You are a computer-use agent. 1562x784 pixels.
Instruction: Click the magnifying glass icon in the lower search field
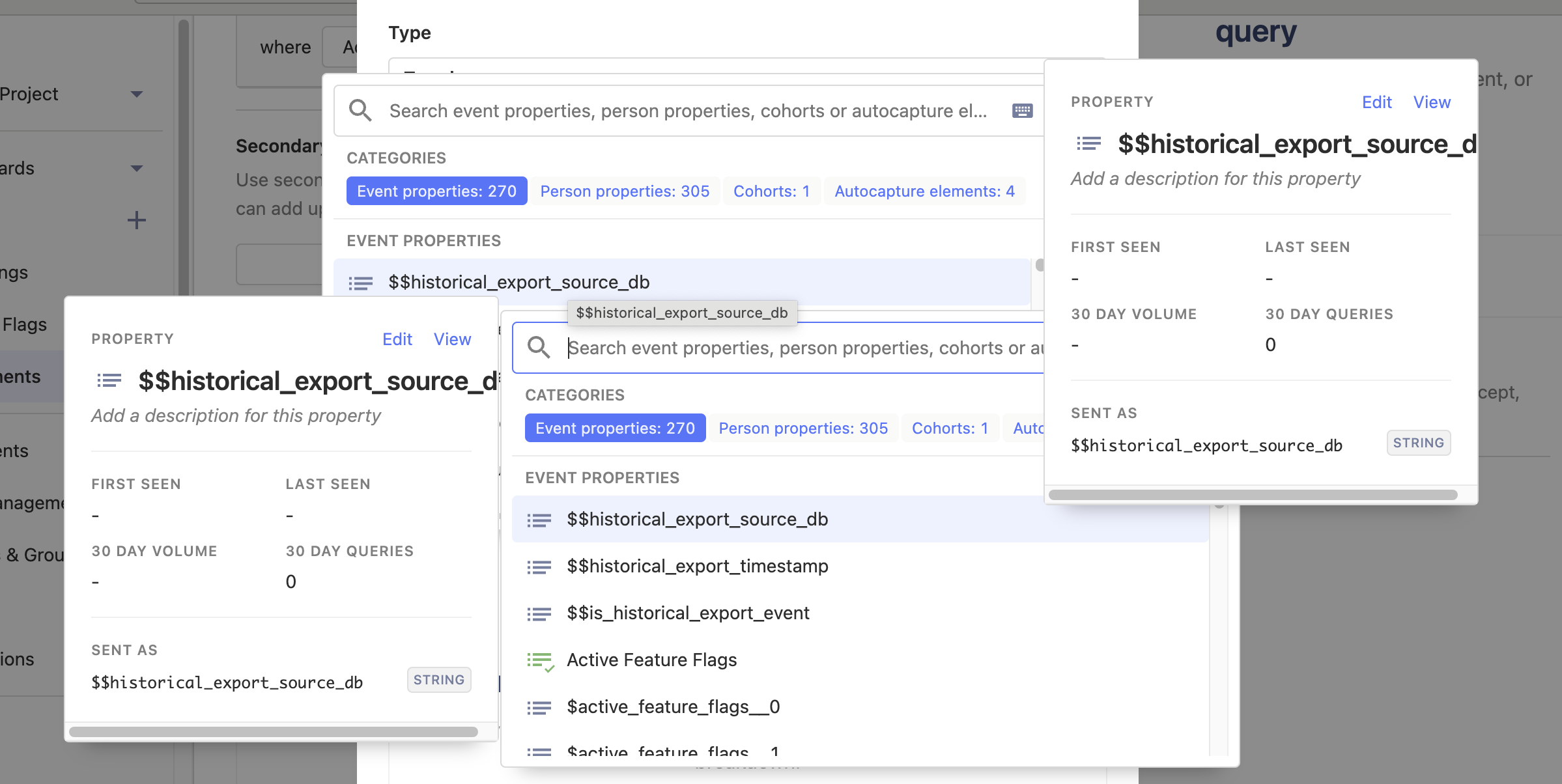[x=539, y=347]
